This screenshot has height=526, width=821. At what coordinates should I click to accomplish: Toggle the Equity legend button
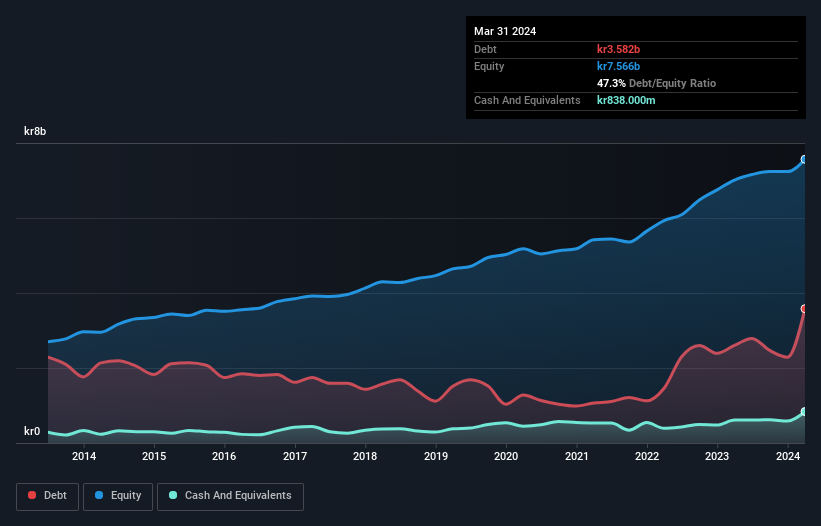pos(118,496)
